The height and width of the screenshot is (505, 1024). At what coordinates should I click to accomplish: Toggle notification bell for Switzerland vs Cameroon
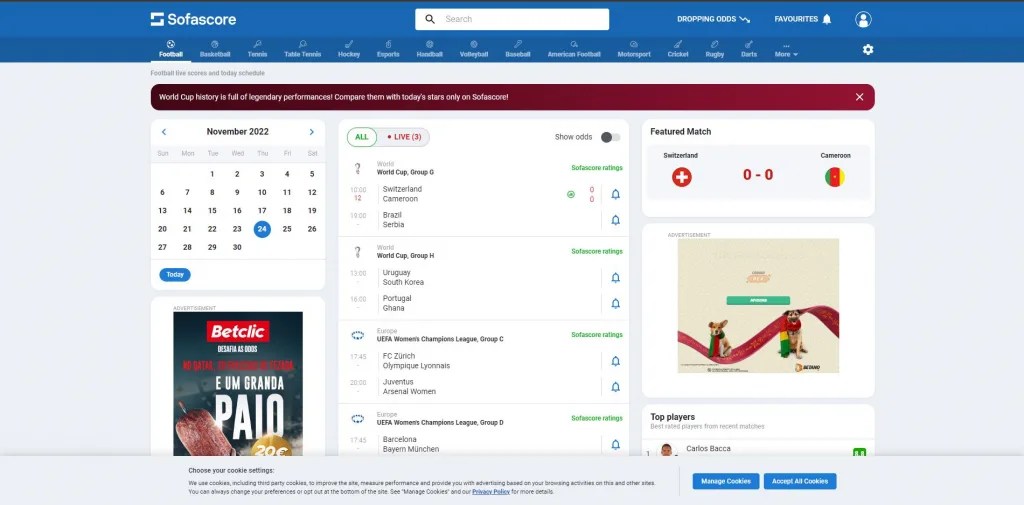pyautogui.click(x=615, y=194)
